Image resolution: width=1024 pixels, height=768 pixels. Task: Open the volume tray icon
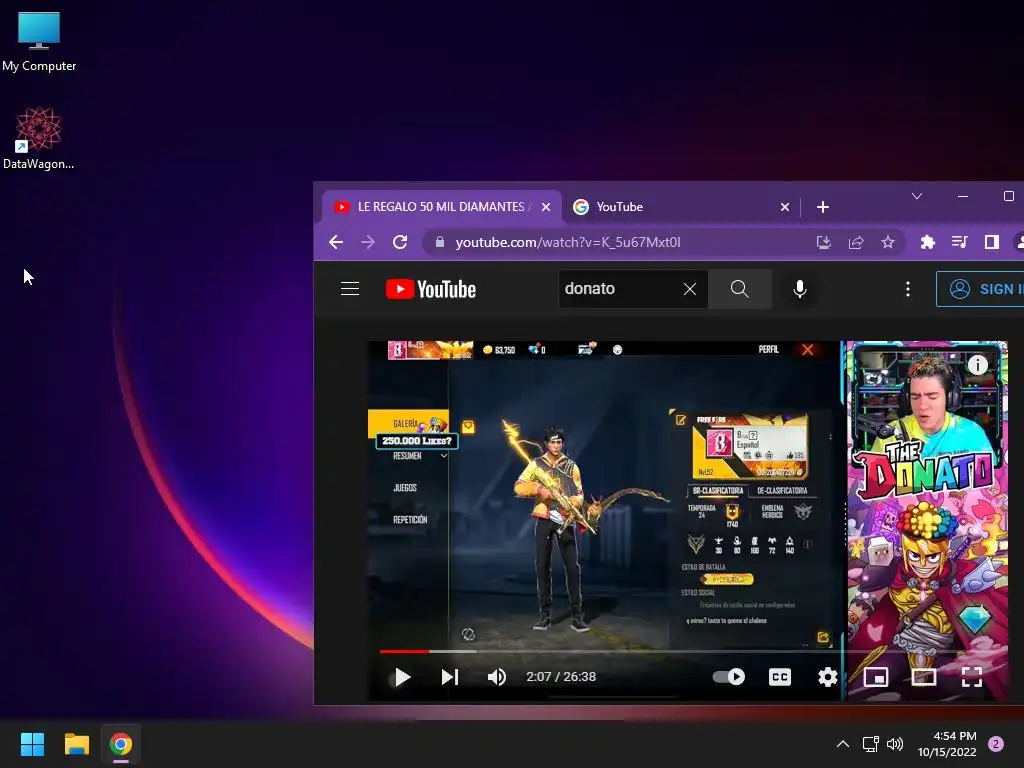(x=895, y=744)
